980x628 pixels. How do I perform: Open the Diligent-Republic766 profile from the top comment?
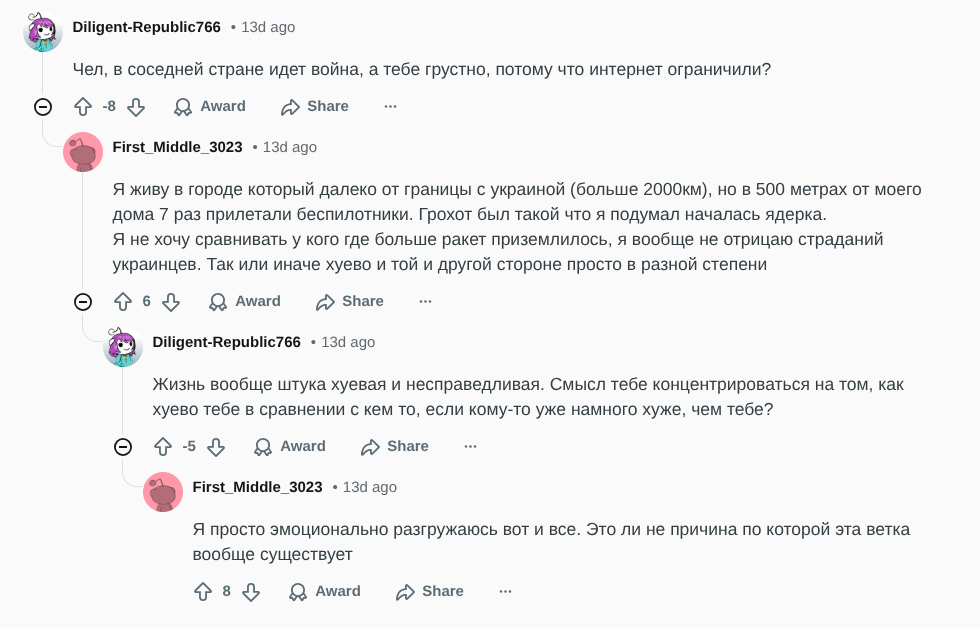click(147, 27)
